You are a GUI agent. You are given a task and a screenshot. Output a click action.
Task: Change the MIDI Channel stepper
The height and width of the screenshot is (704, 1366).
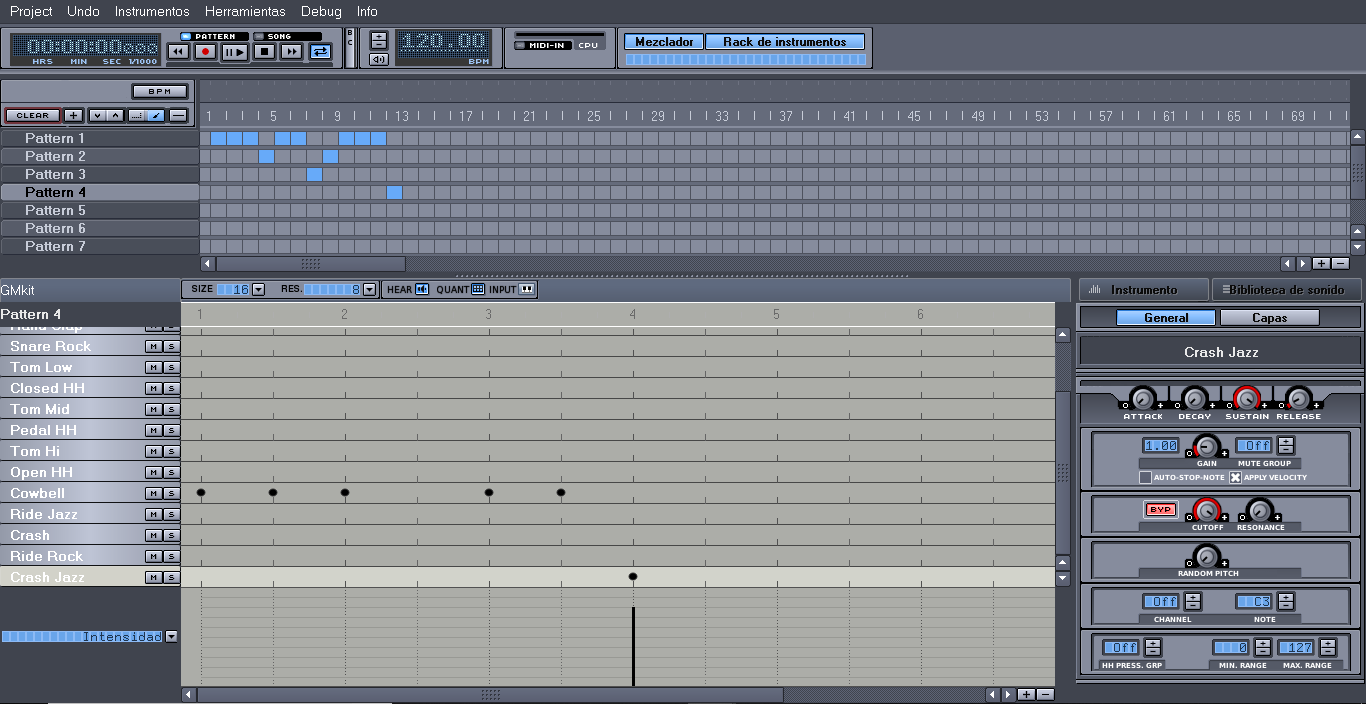click(1192, 602)
